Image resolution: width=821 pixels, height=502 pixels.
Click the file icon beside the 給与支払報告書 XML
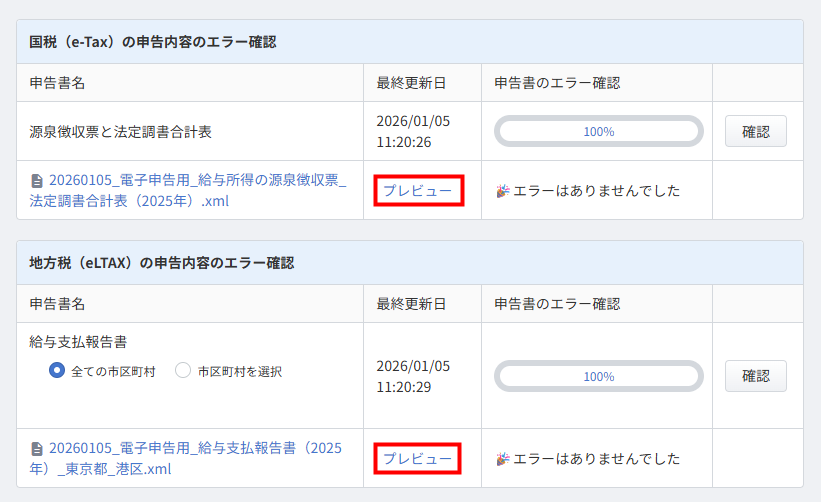coord(37,449)
